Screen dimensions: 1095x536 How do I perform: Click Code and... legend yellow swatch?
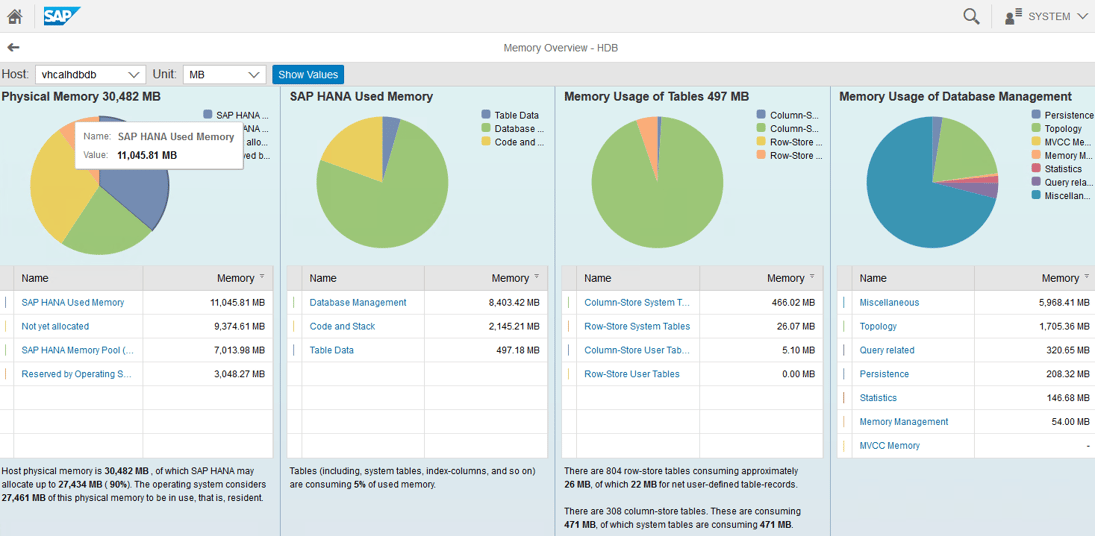(x=486, y=141)
